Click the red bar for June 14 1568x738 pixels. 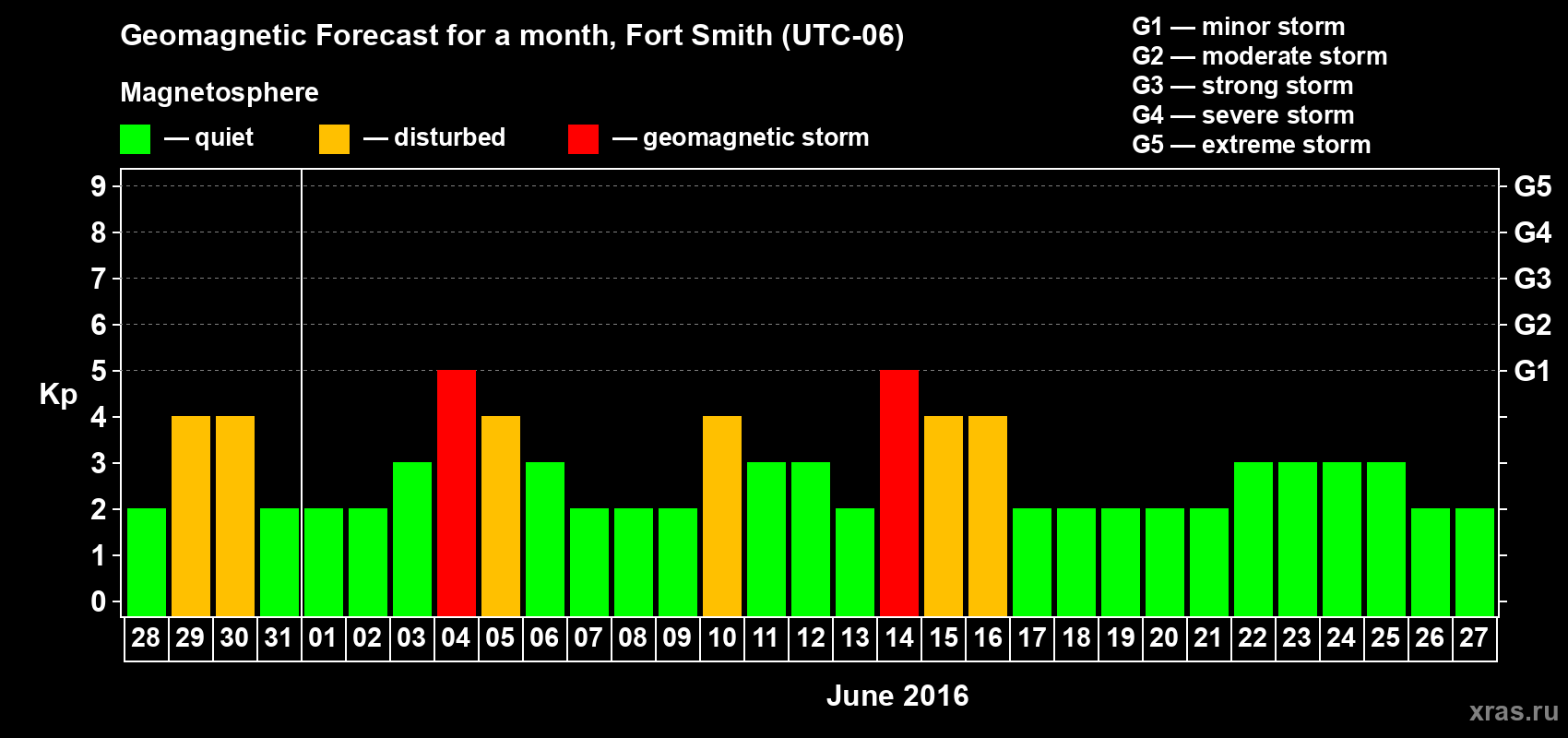(899, 493)
